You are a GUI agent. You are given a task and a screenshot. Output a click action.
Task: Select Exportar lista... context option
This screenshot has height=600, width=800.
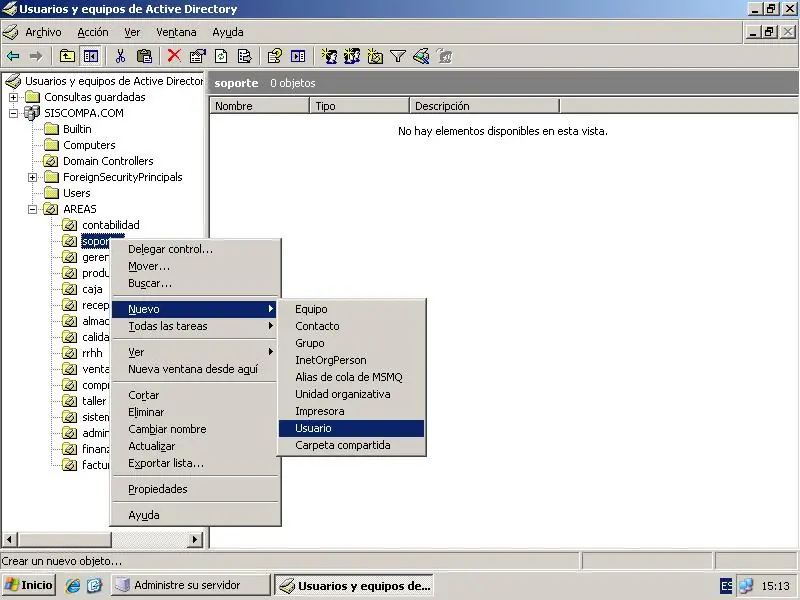(x=195, y=463)
